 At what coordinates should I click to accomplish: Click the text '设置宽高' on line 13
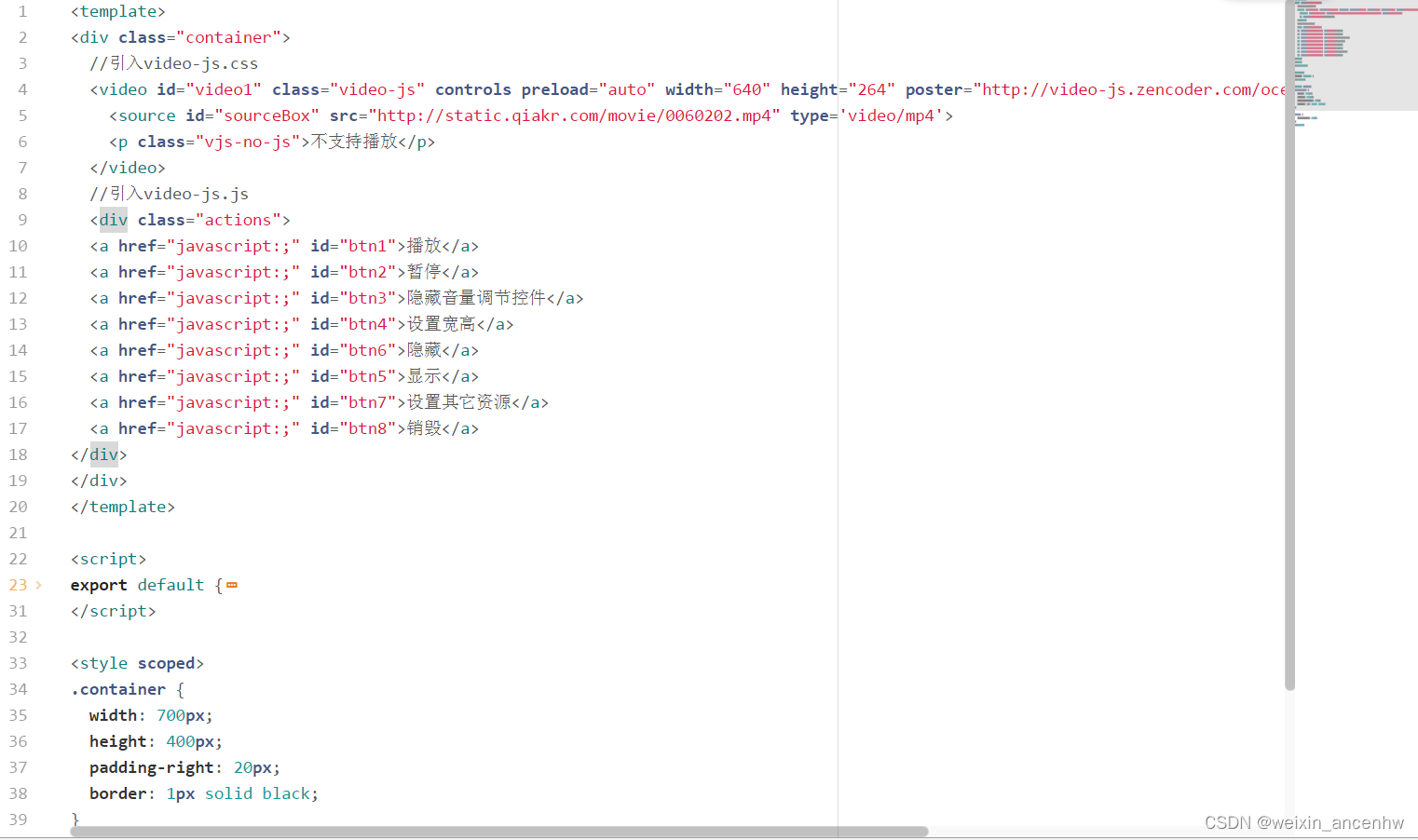click(x=442, y=324)
